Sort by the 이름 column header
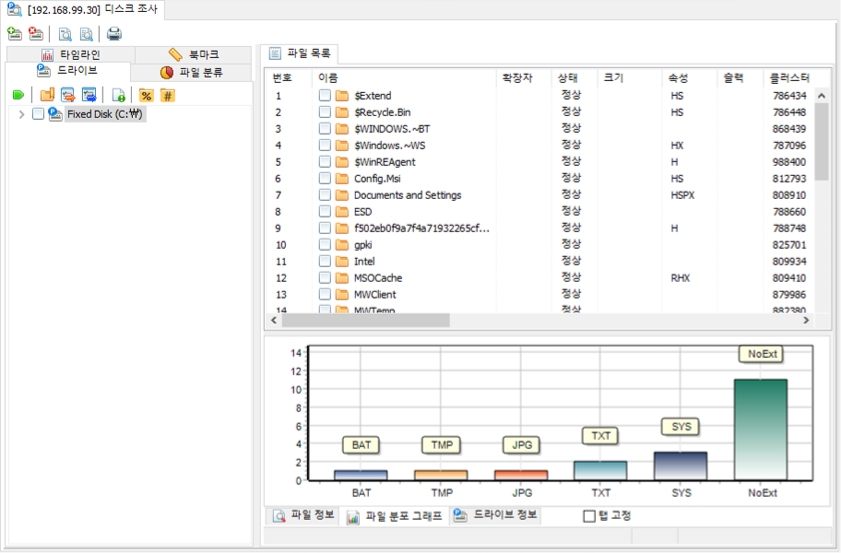This screenshot has height=553, width=841. point(404,78)
